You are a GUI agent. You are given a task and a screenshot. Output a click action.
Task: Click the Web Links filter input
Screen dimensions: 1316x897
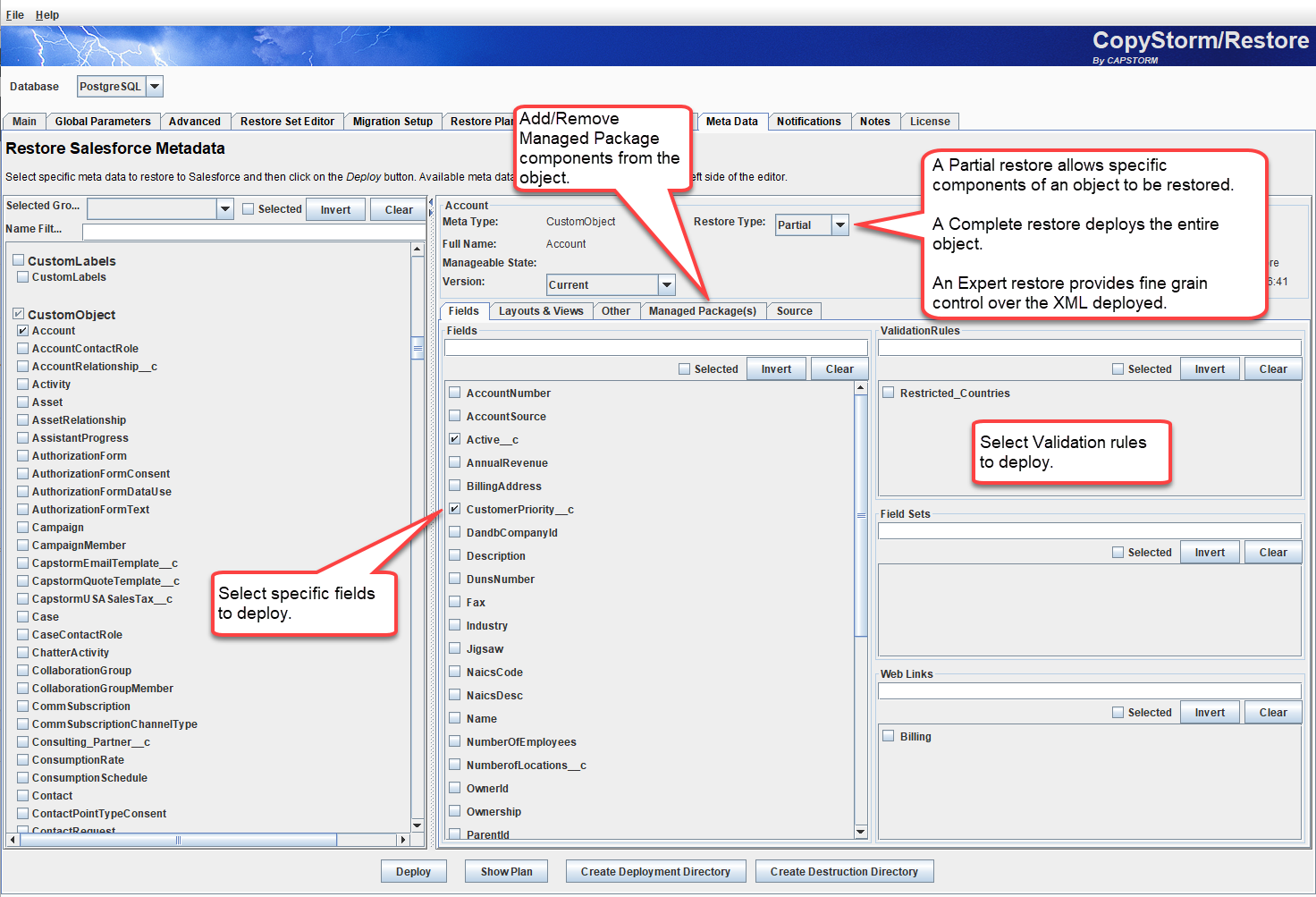coord(1090,690)
